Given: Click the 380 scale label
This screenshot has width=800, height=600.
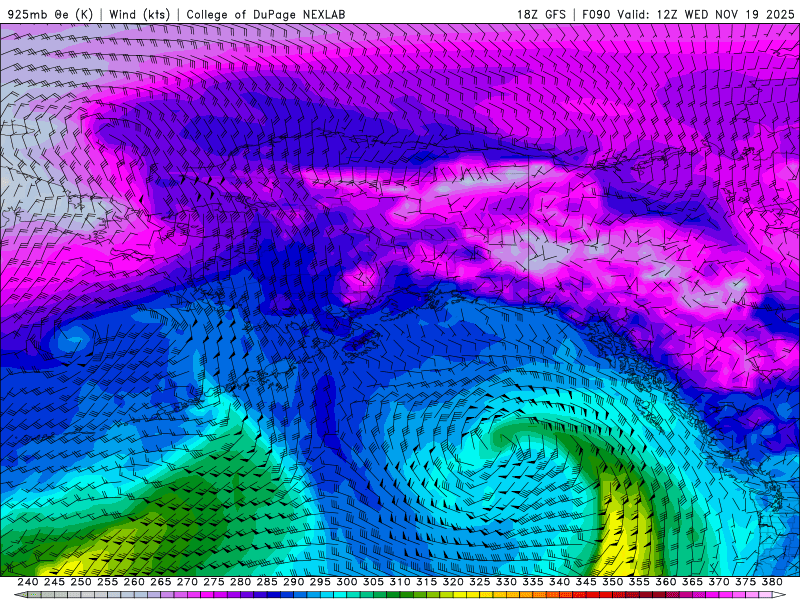Looking at the screenshot, I should point(772,582).
